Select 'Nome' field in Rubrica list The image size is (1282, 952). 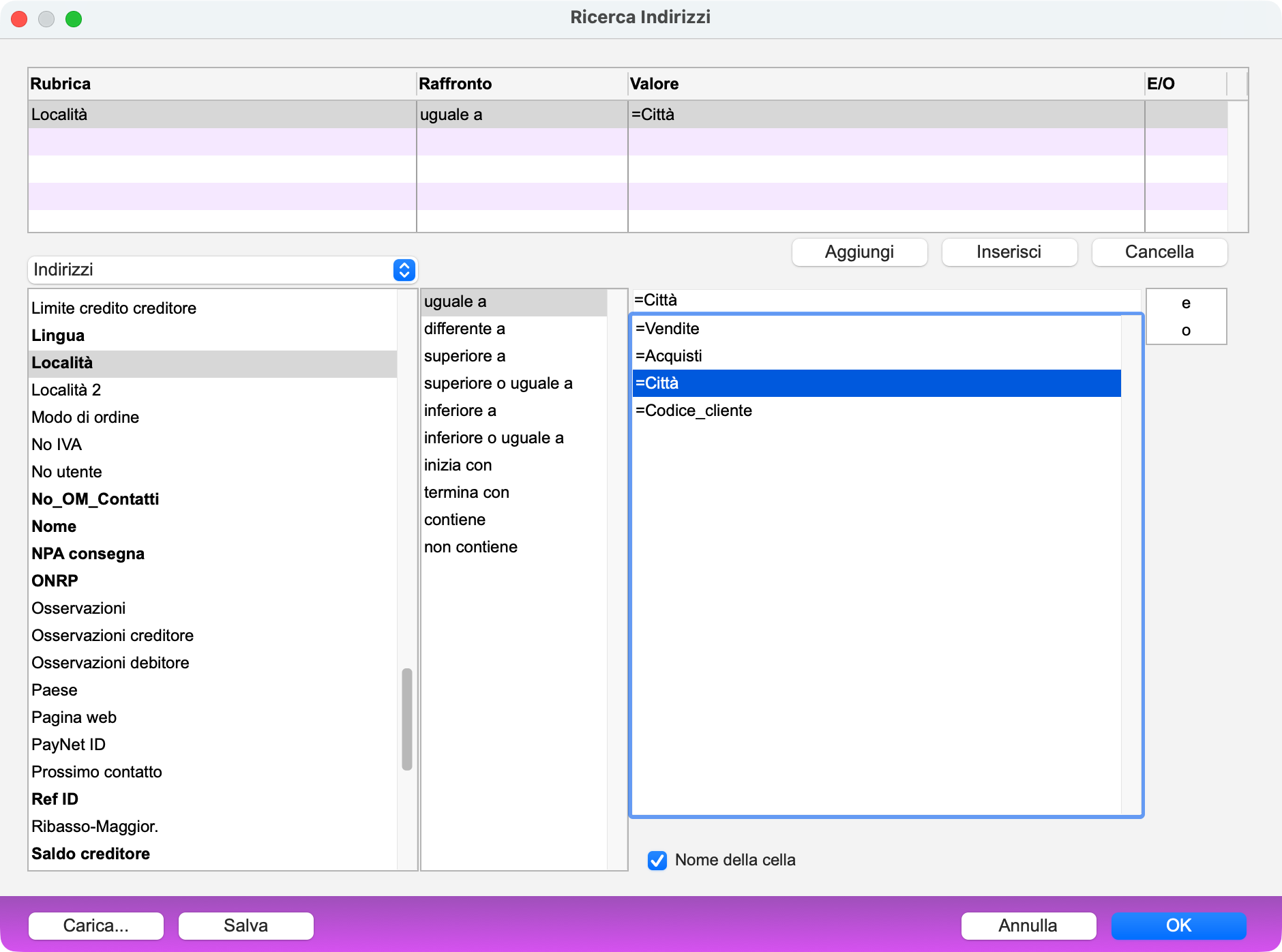54,526
